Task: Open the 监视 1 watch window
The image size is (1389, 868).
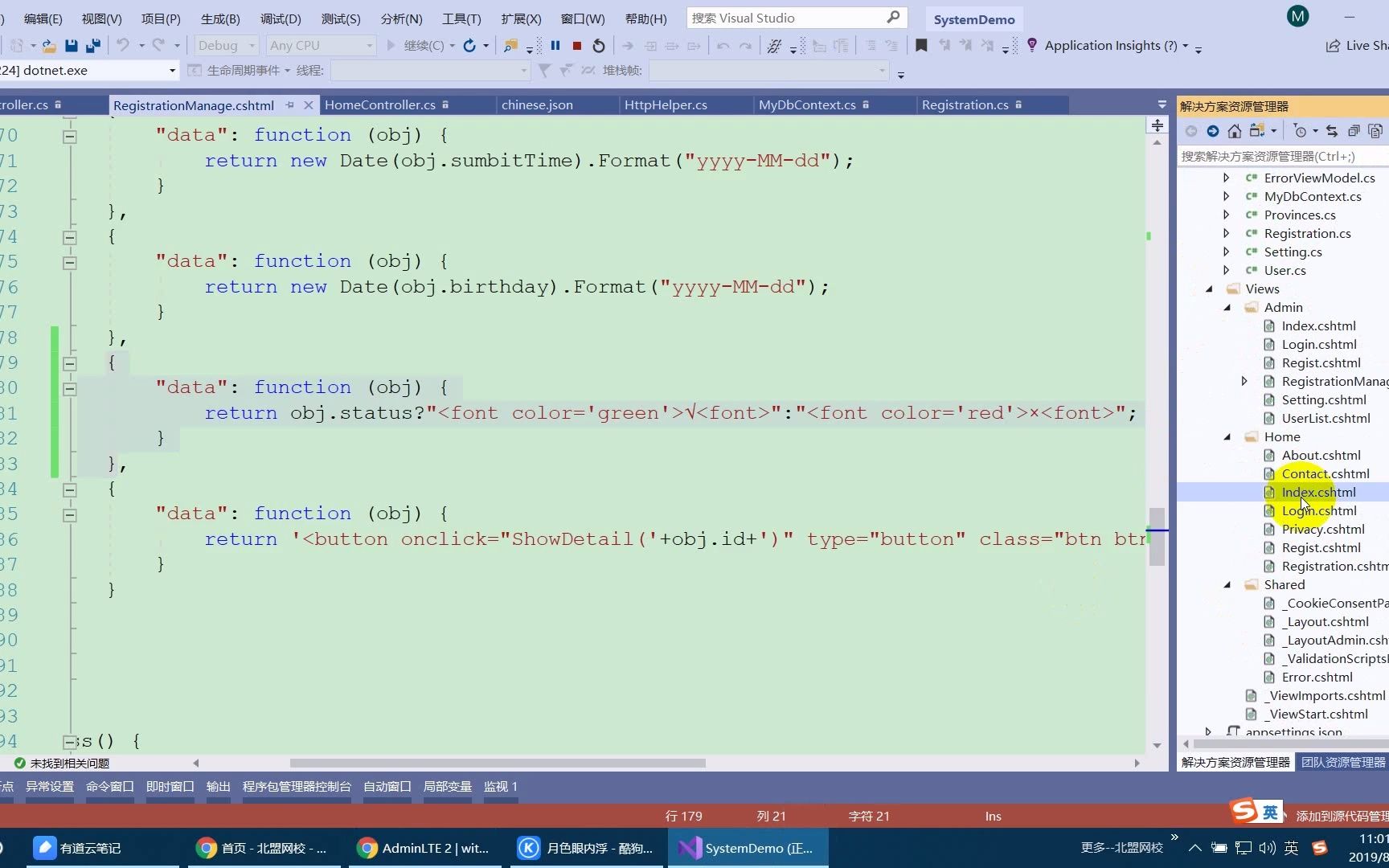Action: coord(501,787)
